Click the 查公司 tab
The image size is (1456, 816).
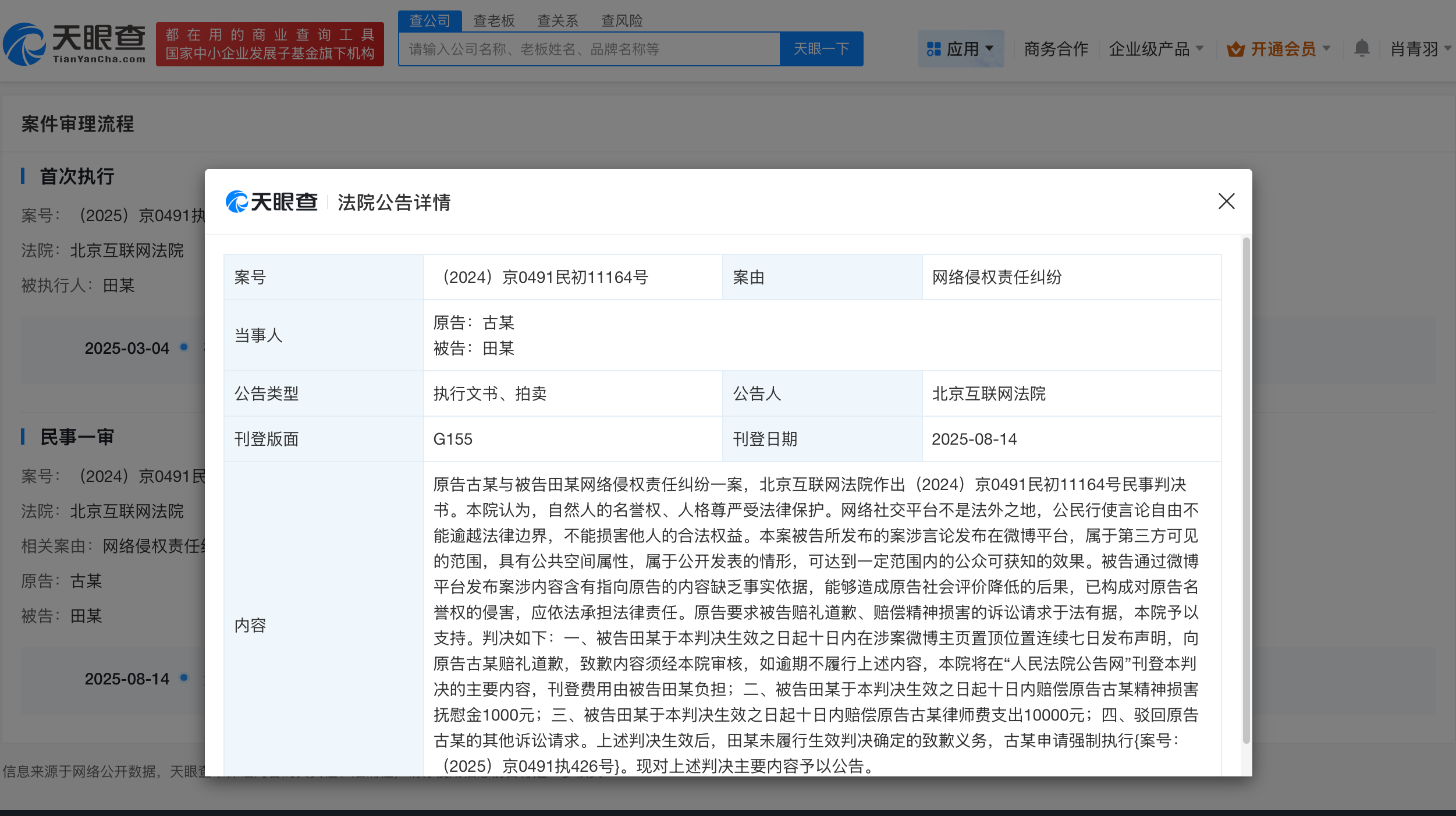(430, 20)
